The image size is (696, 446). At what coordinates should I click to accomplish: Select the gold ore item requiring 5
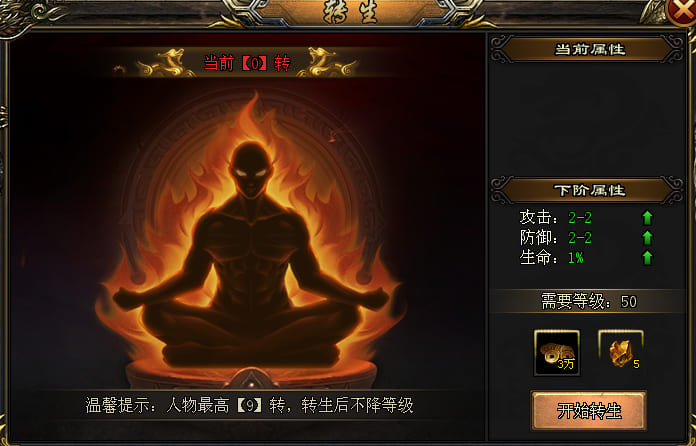click(x=621, y=352)
